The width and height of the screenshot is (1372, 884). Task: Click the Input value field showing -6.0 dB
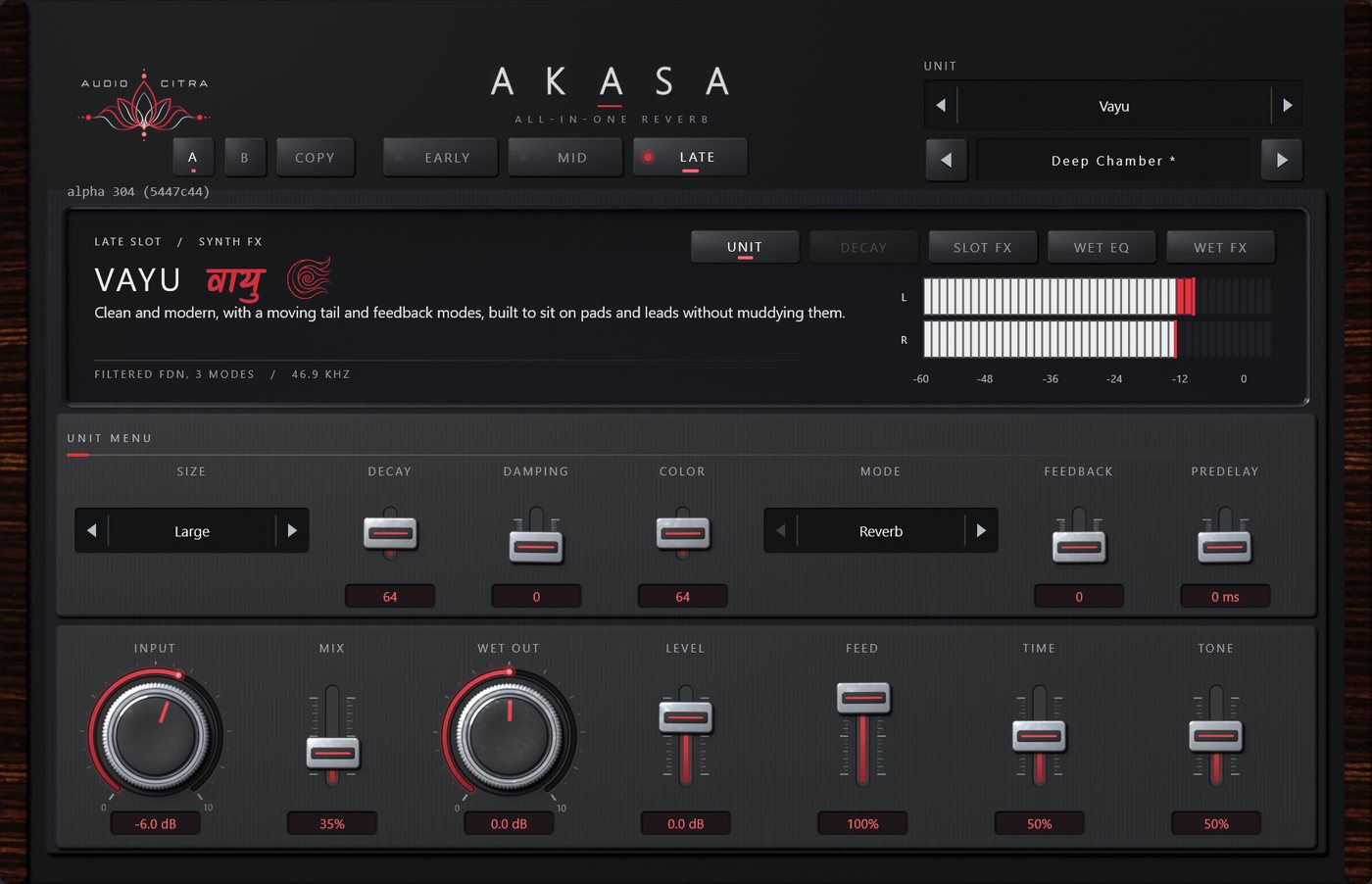pos(155,823)
